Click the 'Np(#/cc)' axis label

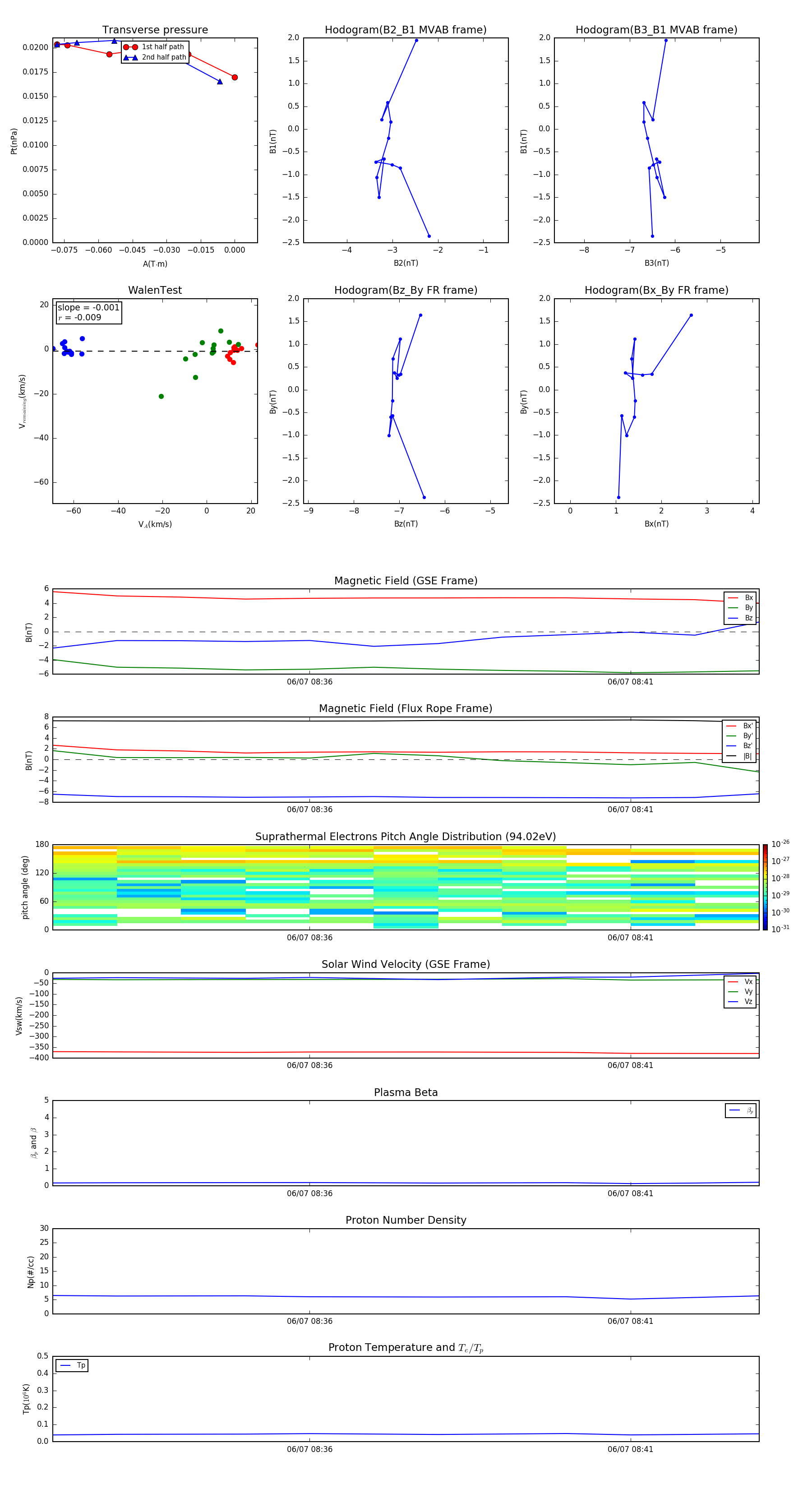[31, 1271]
